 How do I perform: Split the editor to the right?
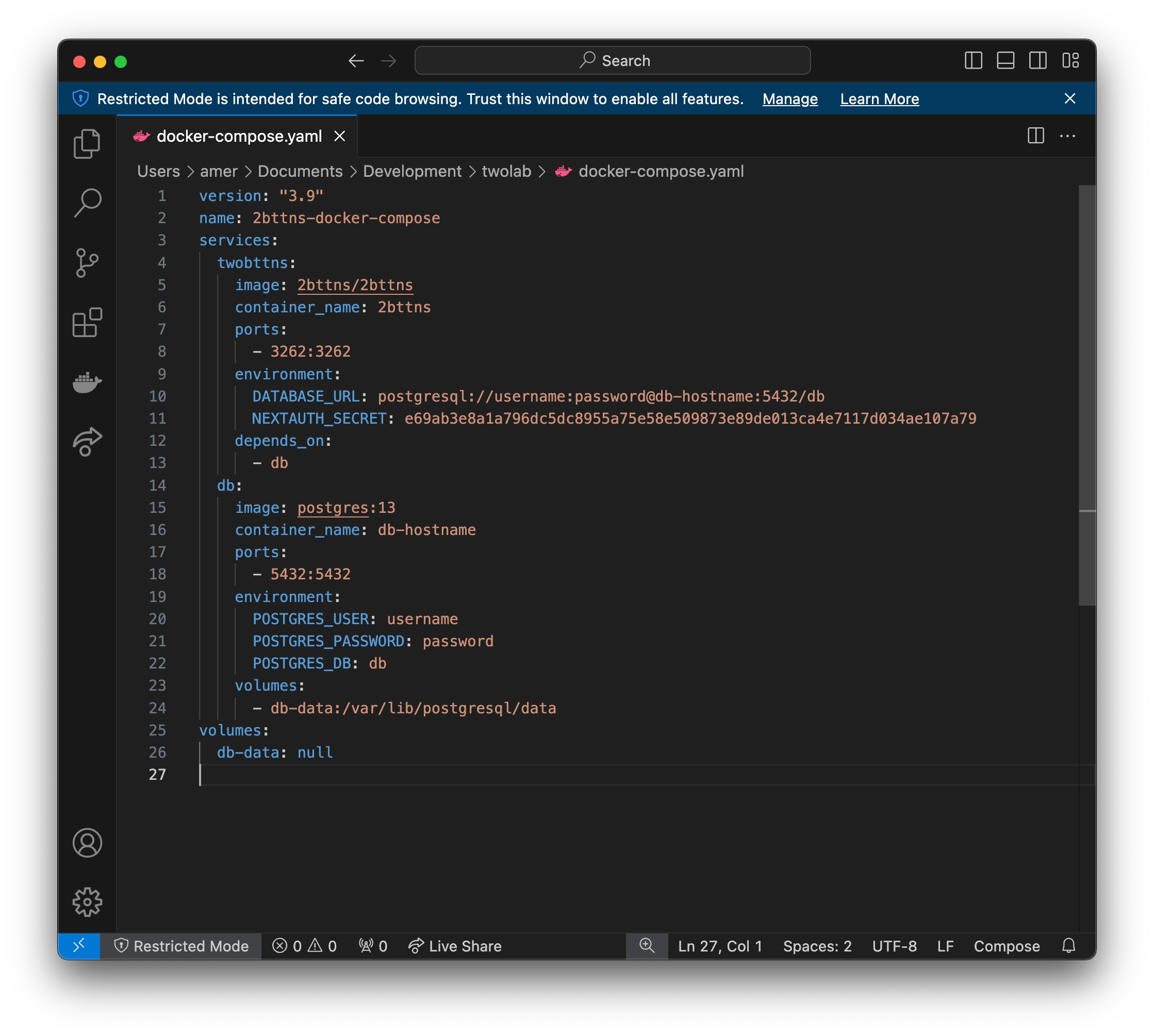[1035, 136]
